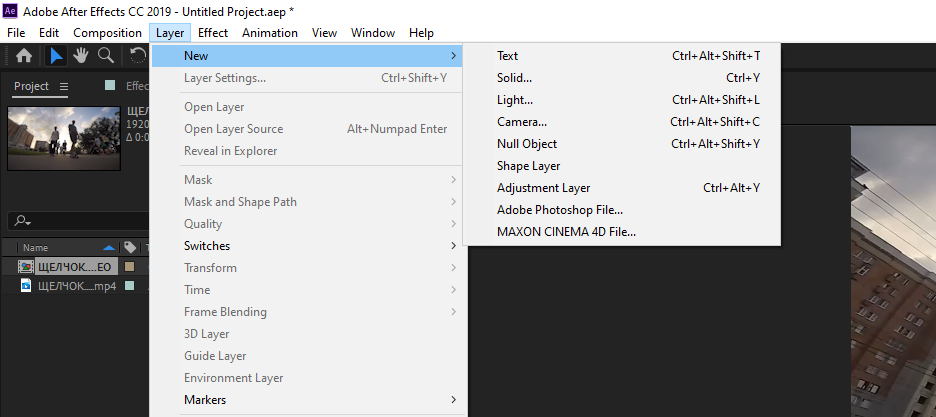Image resolution: width=936 pixels, height=417 pixels.
Task: Expand the Quality submenu
Action: (307, 224)
